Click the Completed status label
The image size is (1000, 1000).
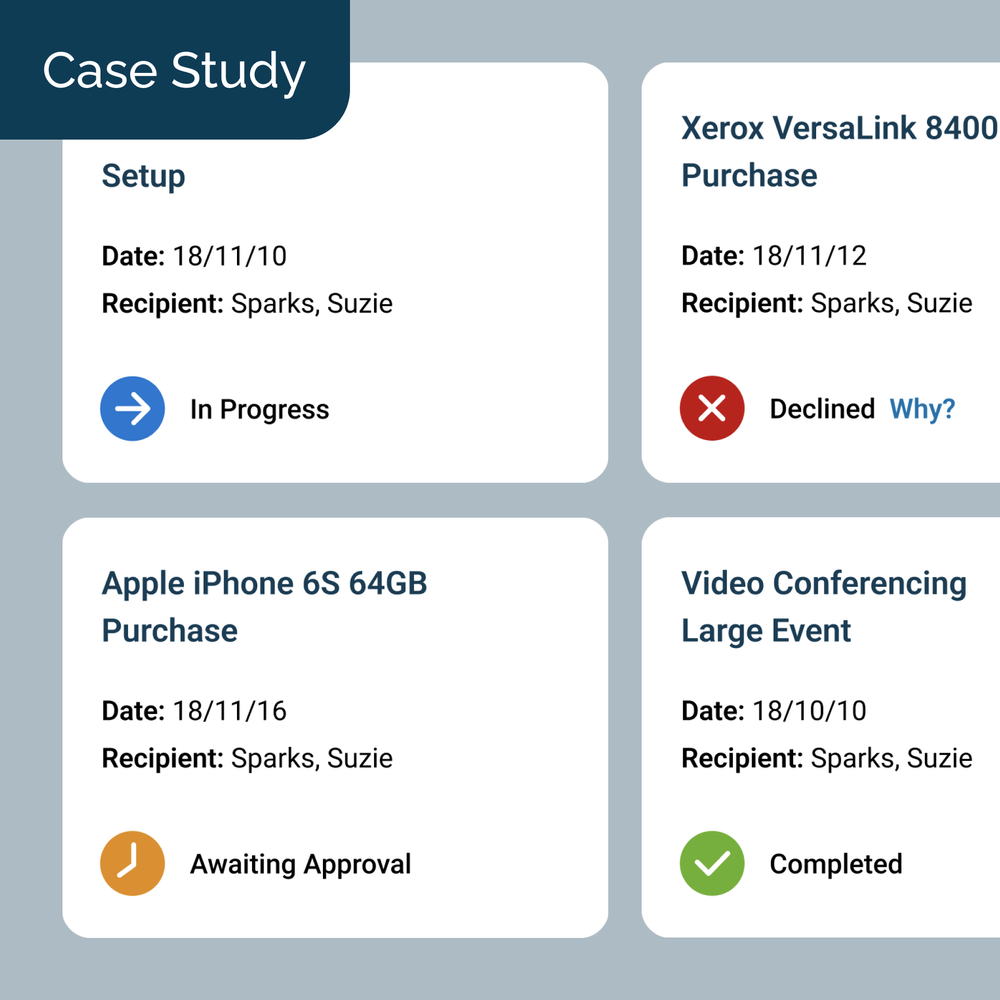click(836, 865)
